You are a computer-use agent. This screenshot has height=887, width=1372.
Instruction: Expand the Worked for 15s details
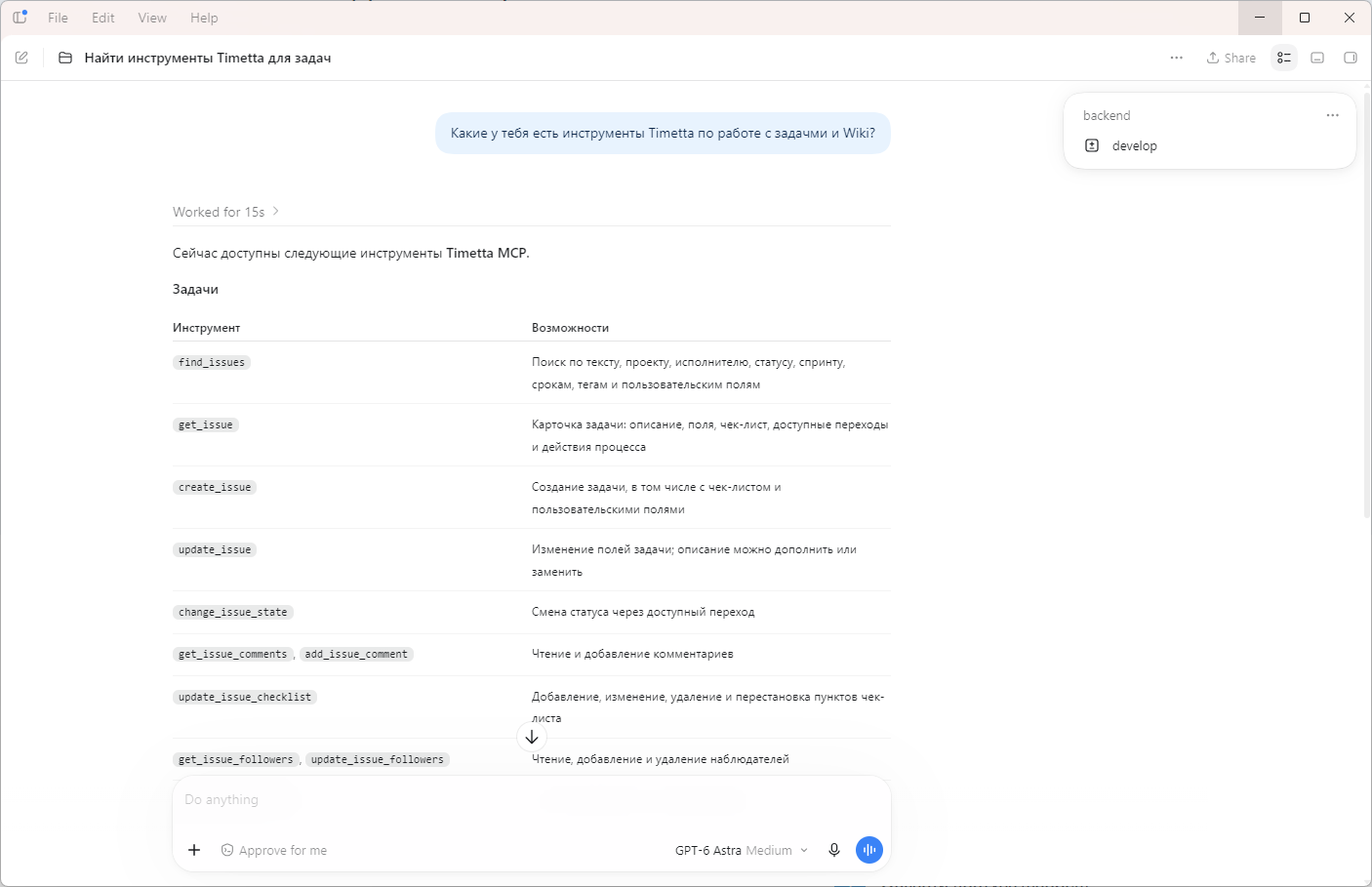tap(226, 212)
